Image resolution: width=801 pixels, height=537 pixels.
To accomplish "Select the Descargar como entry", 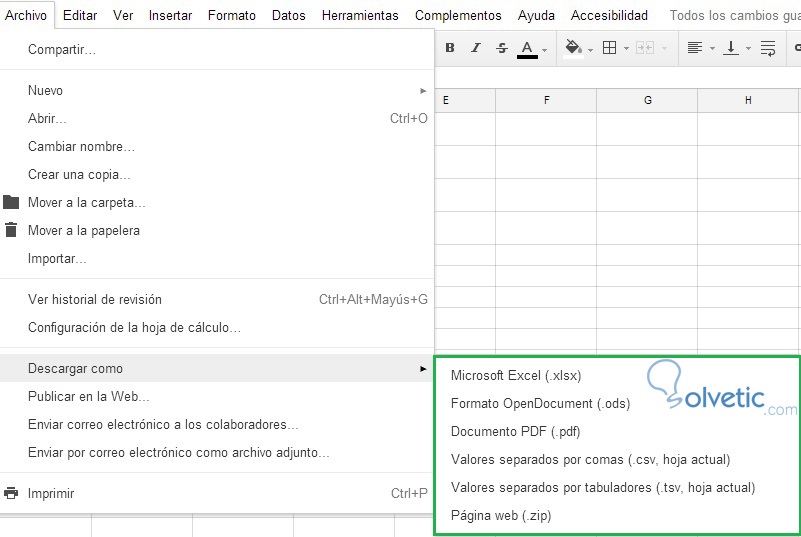I will pyautogui.click(x=217, y=368).
